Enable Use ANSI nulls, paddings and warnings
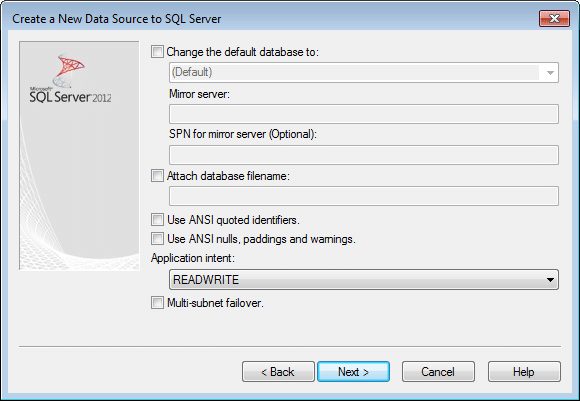Viewport: 580px width, 401px height. pyautogui.click(x=157, y=239)
